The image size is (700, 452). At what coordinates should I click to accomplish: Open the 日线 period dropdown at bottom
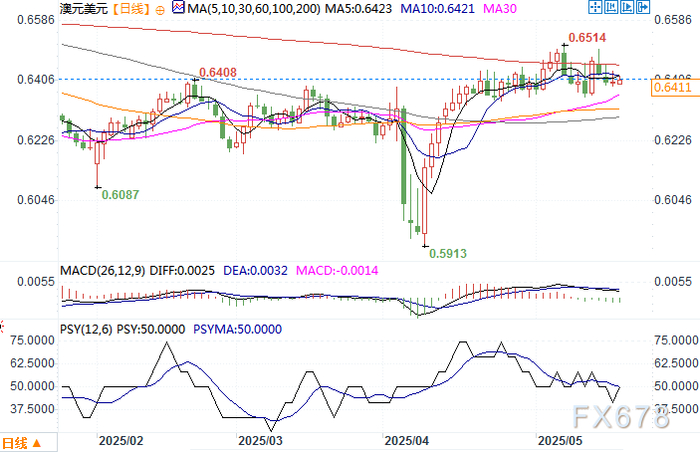tap(28, 443)
